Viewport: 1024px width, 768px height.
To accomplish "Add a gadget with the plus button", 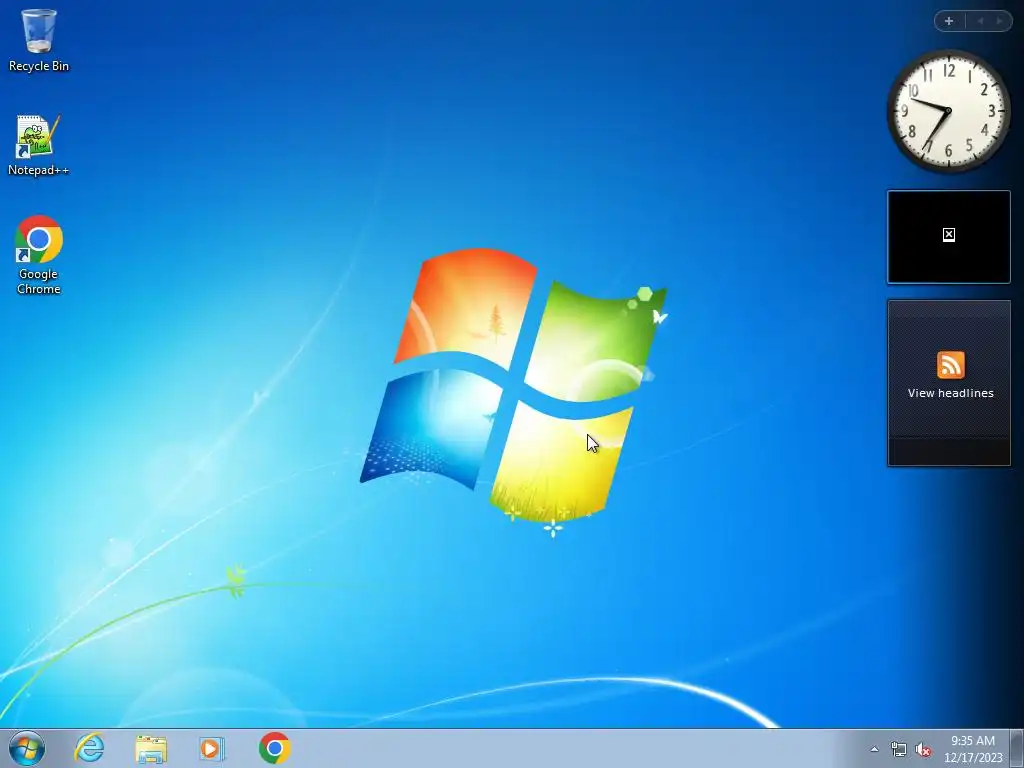I will click(x=949, y=21).
